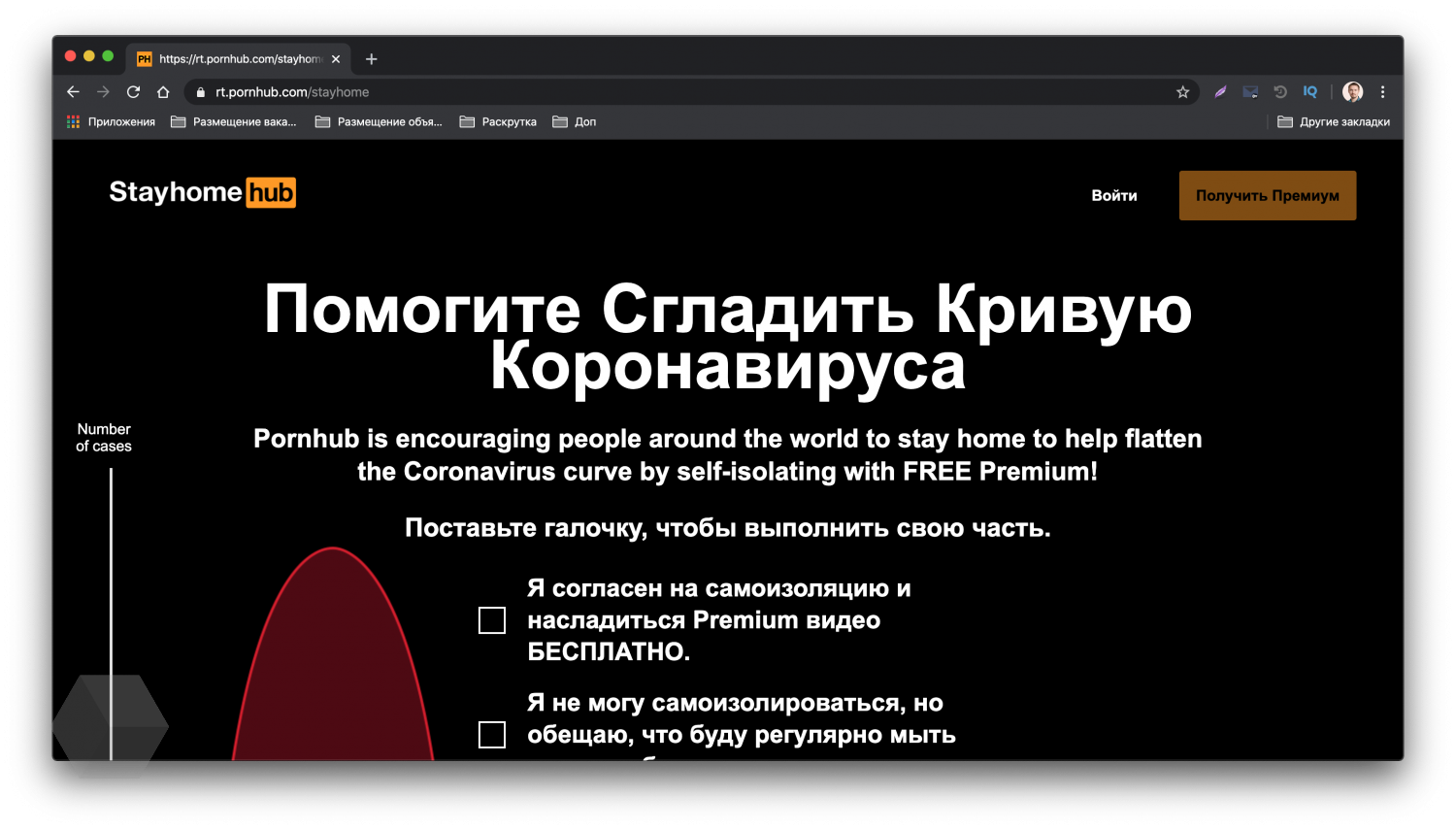This screenshot has width=1456, height=830.
Task: Open the Другие закладки folder
Action: [x=1334, y=121]
